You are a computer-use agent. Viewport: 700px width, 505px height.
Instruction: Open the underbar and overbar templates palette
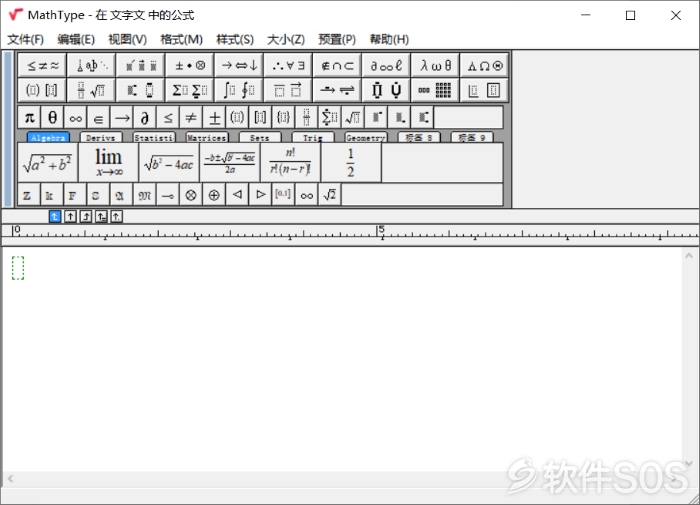point(288,90)
